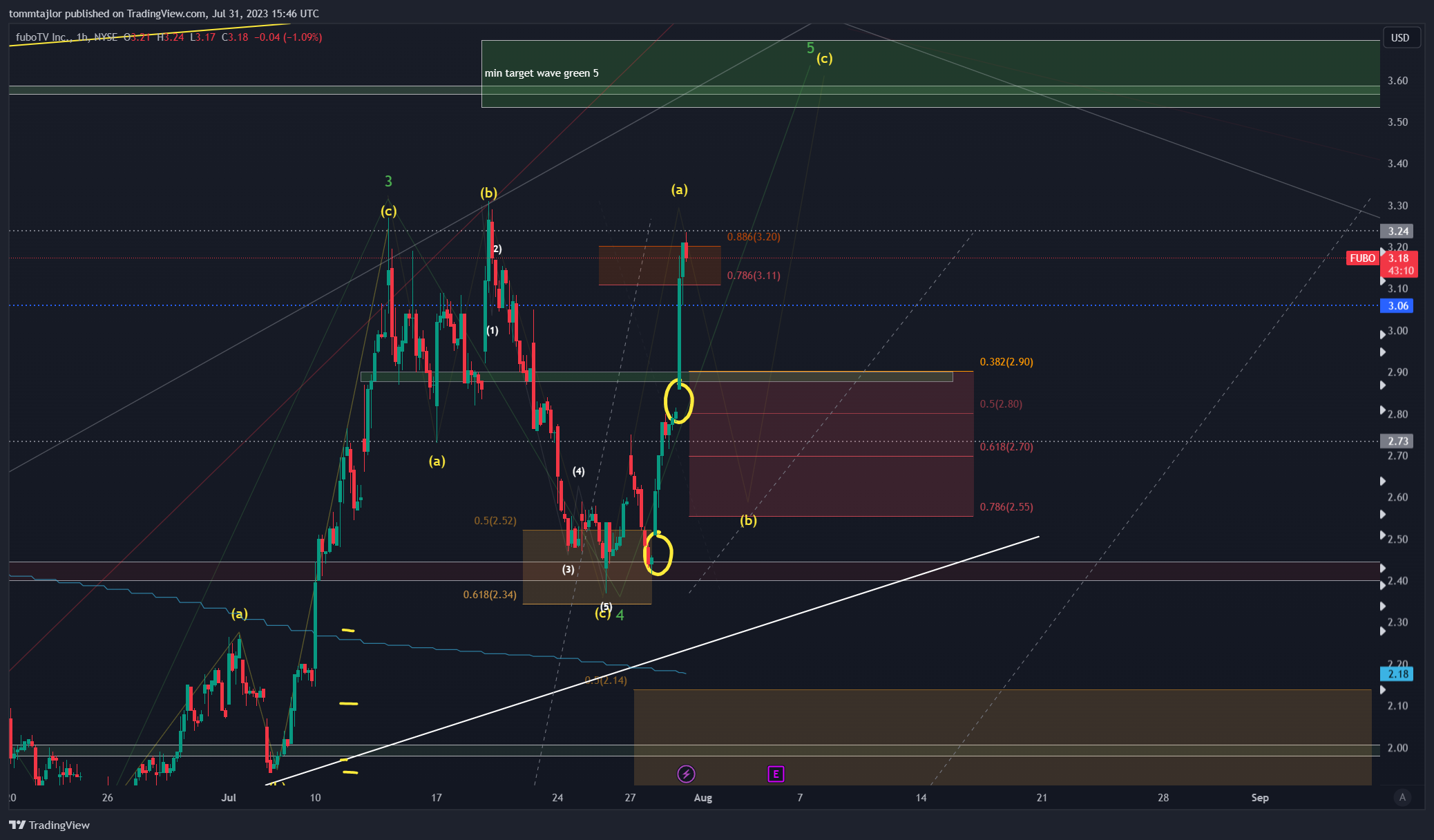The height and width of the screenshot is (840, 1434).
Task: Click the white (3) subwave label
Action: [x=568, y=569]
